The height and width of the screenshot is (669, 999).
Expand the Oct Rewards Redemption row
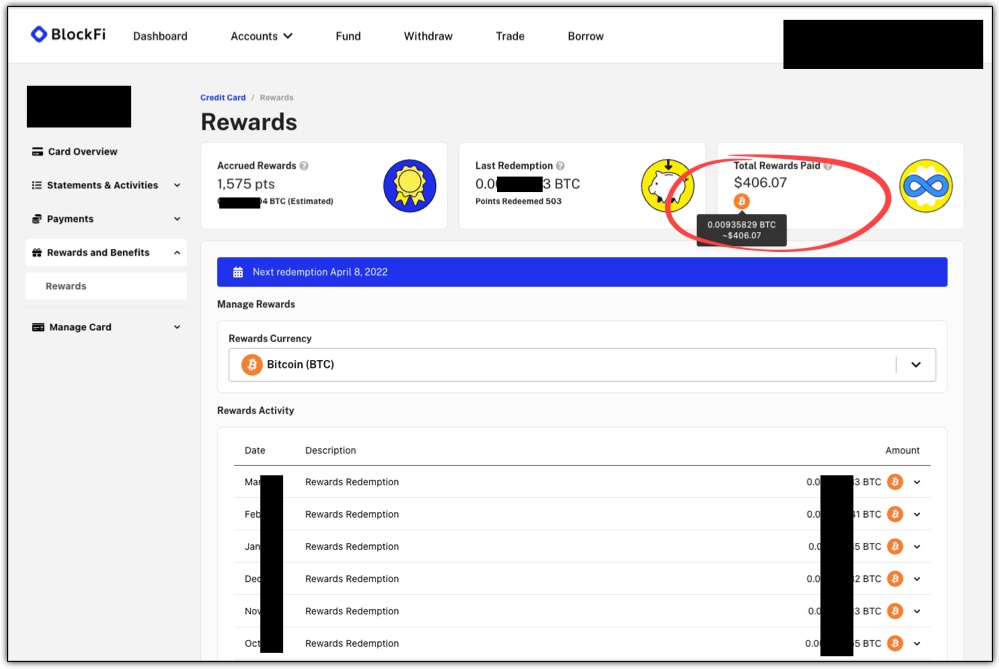coord(917,644)
